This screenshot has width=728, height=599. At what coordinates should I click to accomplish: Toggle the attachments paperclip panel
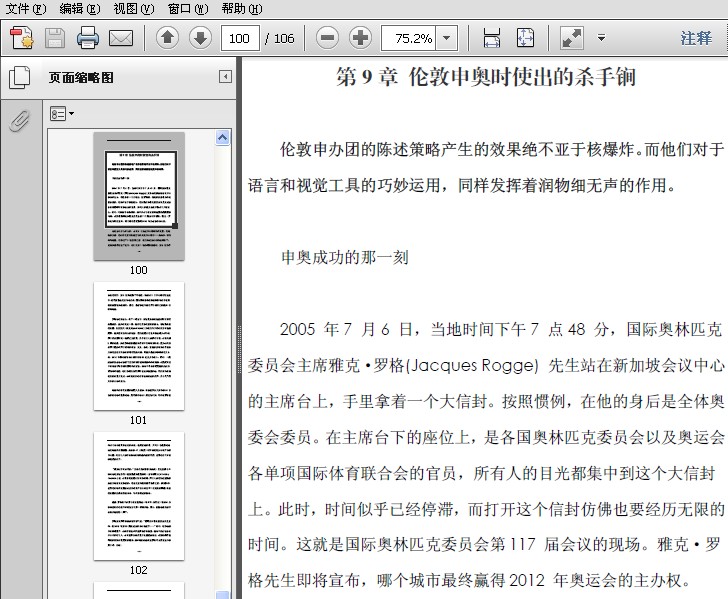point(19,121)
